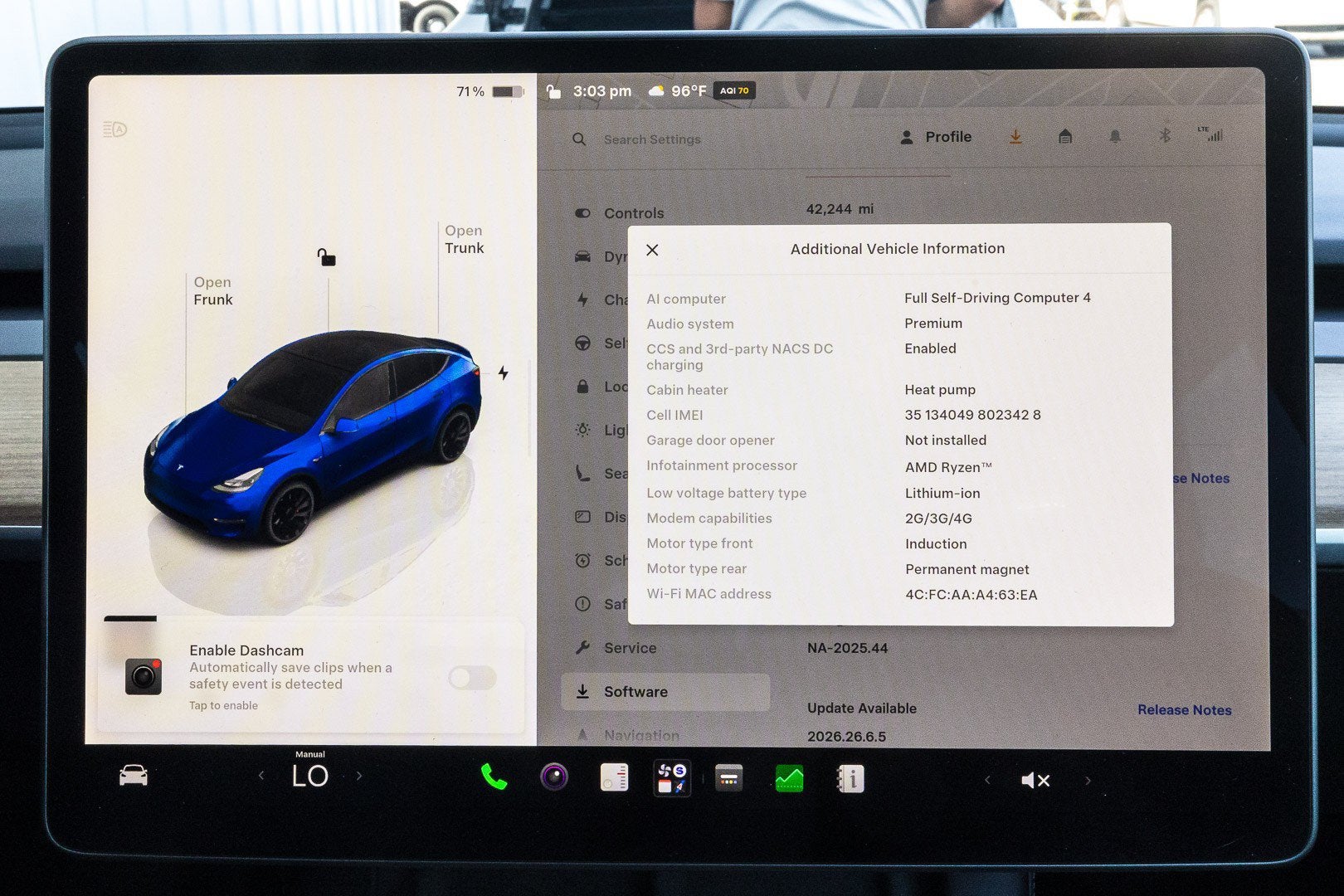Open the garage HomeLink icon in header
This screenshot has width=1344, height=896.
(x=1065, y=136)
